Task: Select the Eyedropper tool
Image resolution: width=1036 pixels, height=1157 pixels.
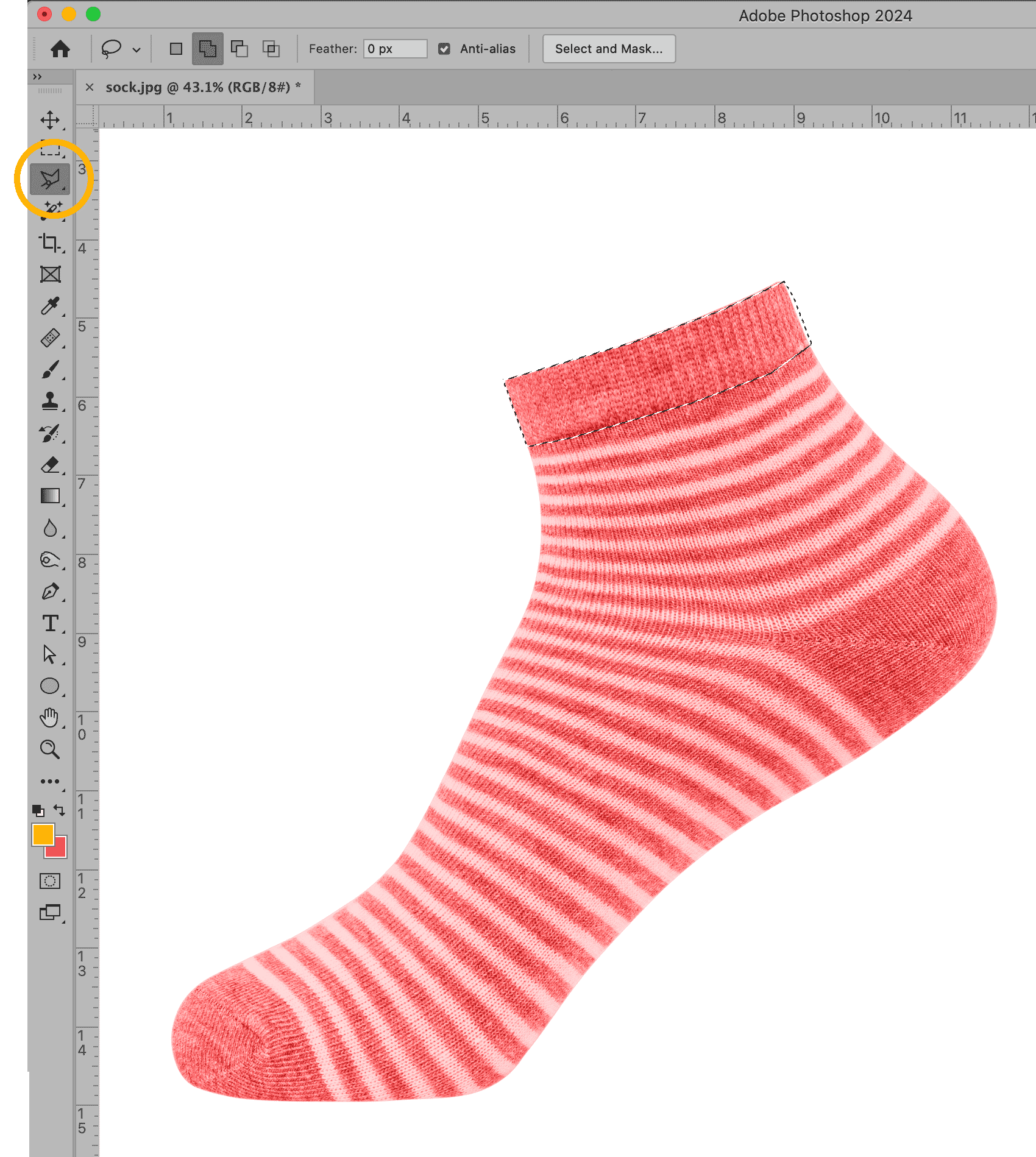Action: coord(50,306)
